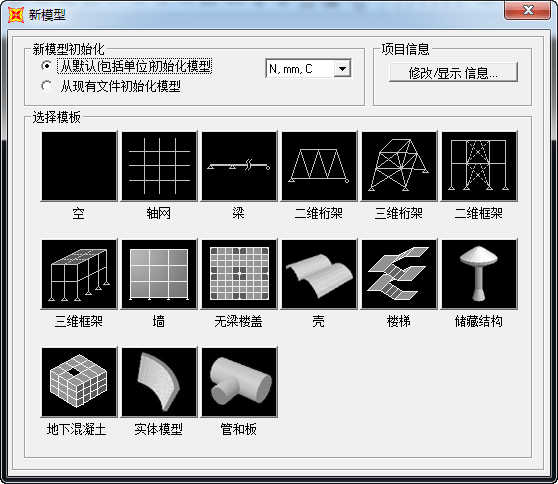558x484 pixels.
Task: Pick the 梁 beam template
Action: [x=239, y=166]
